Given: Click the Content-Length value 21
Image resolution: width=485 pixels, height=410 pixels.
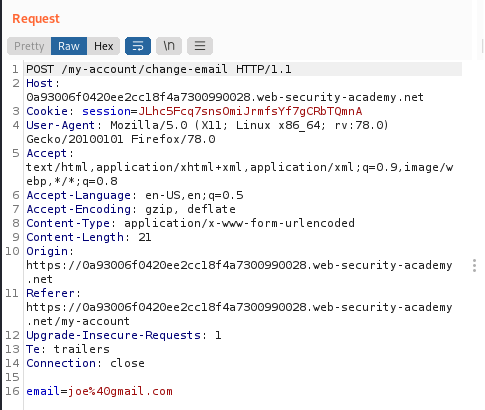Looking at the screenshot, I should (145, 237).
